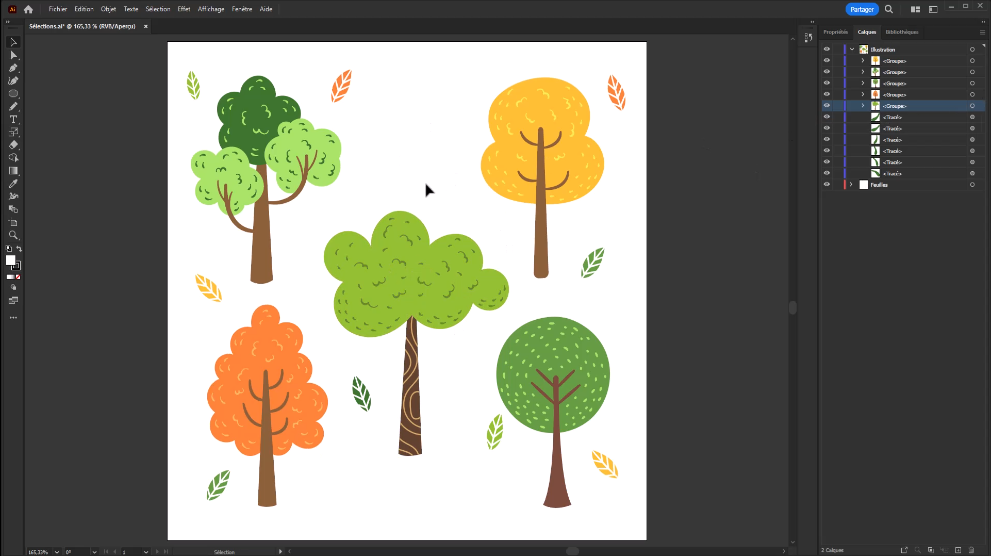Expand the Feuilles layer

point(851,185)
